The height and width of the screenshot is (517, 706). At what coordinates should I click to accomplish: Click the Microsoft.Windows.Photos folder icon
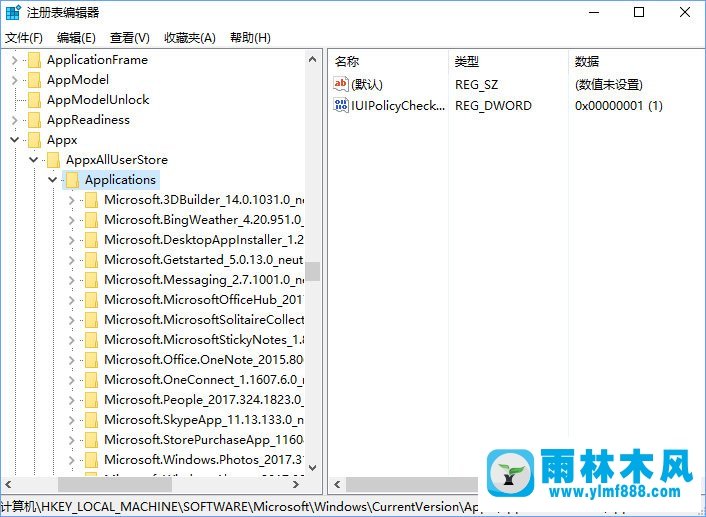click(91, 459)
